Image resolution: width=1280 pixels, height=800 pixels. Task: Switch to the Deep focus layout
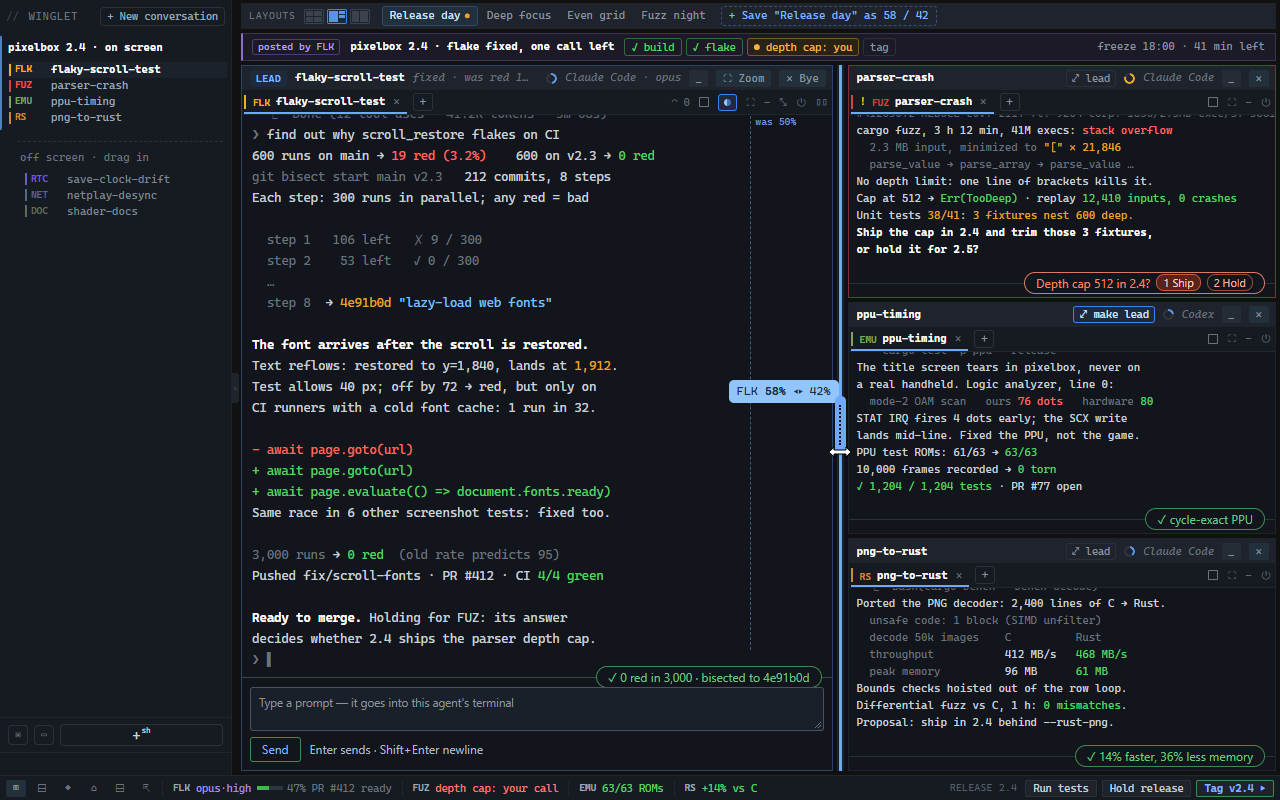(x=520, y=16)
